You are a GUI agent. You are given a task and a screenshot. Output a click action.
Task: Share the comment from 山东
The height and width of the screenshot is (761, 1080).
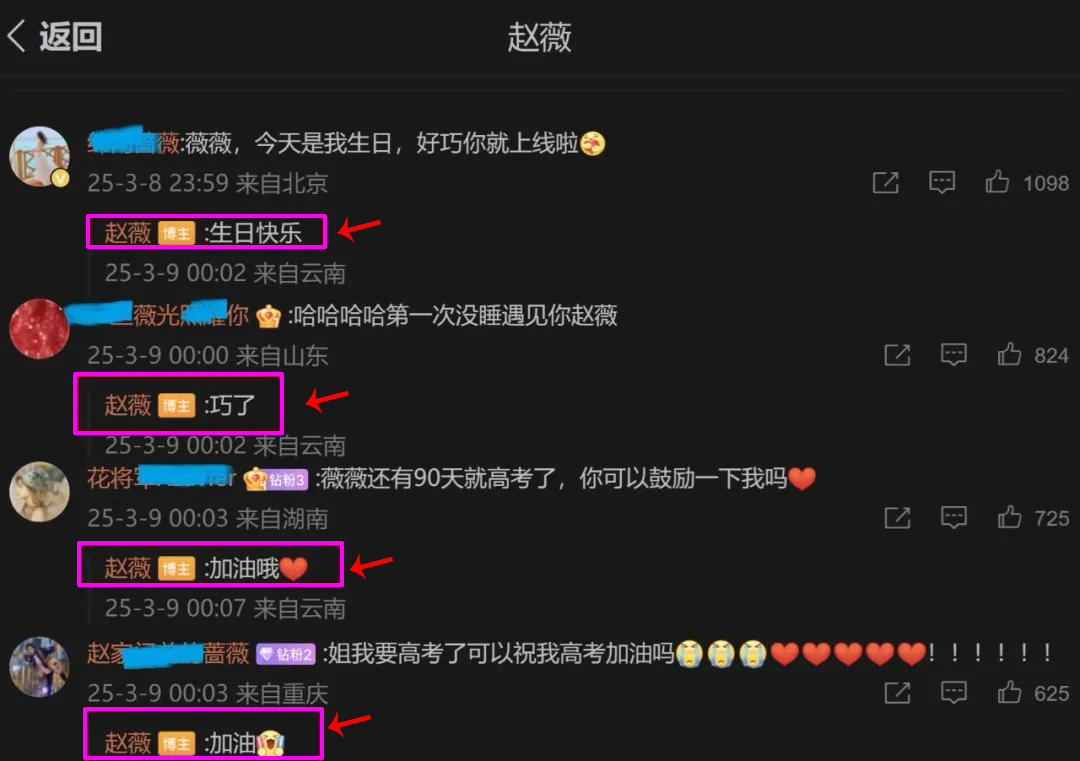click(897, 355)
